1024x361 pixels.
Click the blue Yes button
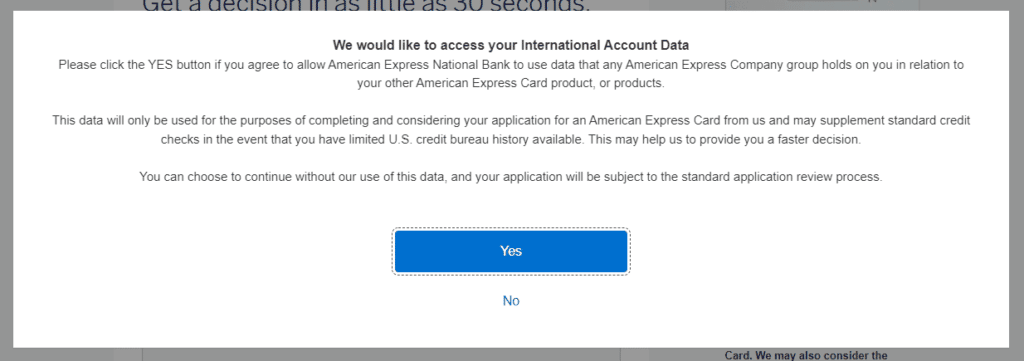[x=511, y=251]
